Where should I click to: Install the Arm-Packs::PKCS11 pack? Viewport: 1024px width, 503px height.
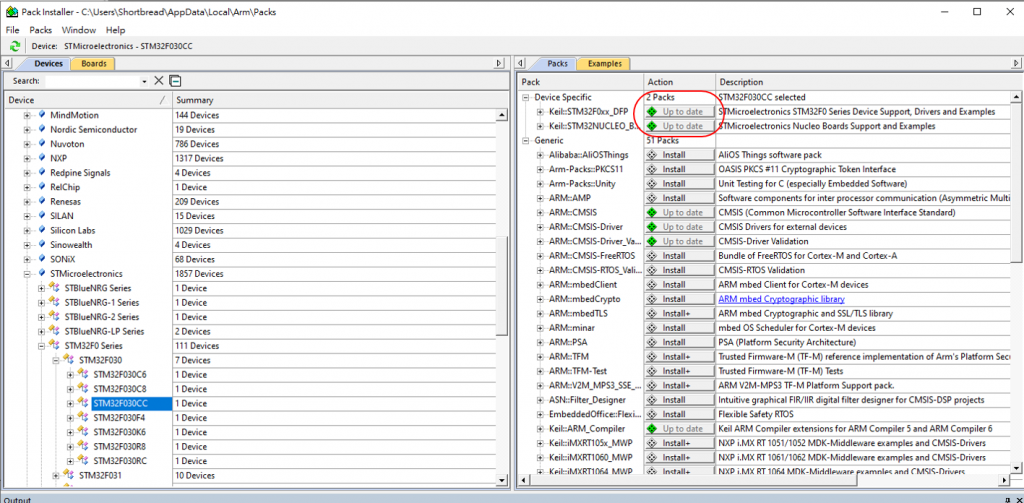tap(679, 169)
